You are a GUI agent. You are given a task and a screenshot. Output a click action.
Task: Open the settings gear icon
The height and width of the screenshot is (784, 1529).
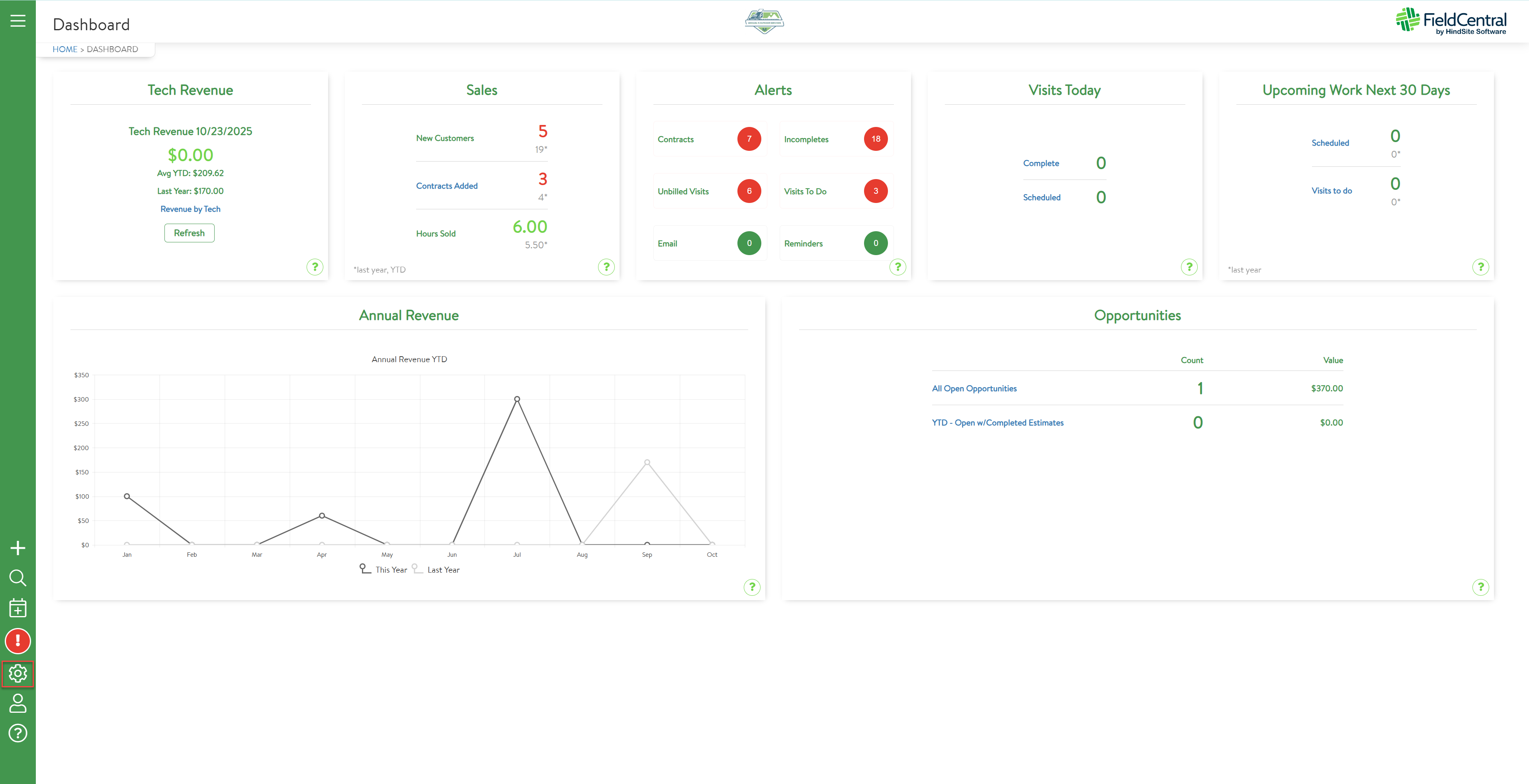pos(18,674)
